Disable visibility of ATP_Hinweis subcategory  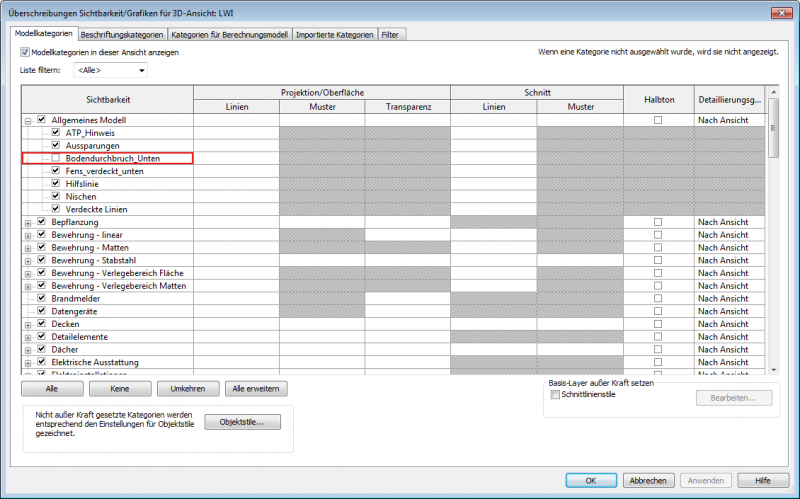(56, 133)
